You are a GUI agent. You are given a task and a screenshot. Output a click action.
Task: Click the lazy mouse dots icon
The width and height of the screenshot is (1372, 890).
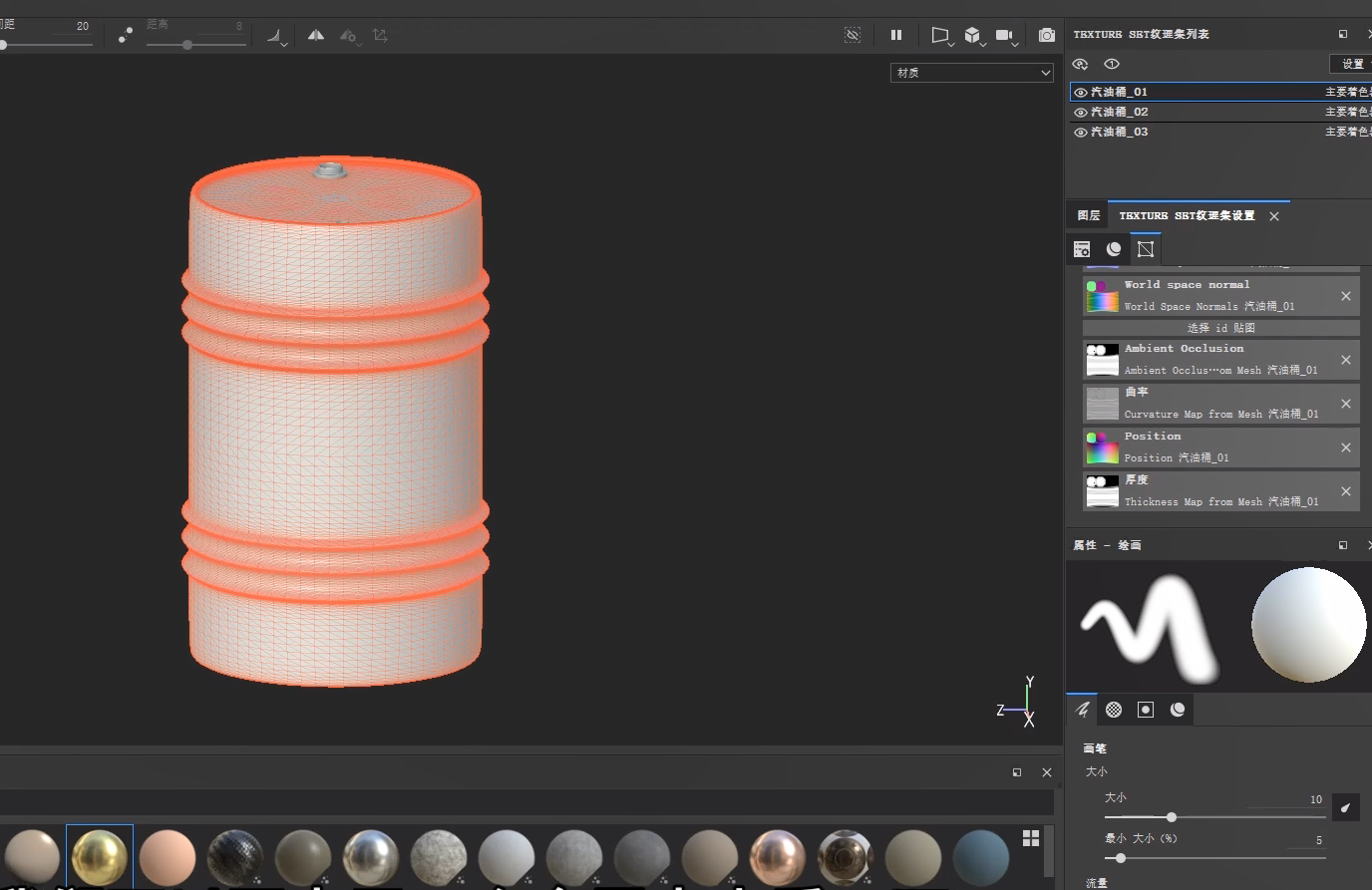(125, 35)
